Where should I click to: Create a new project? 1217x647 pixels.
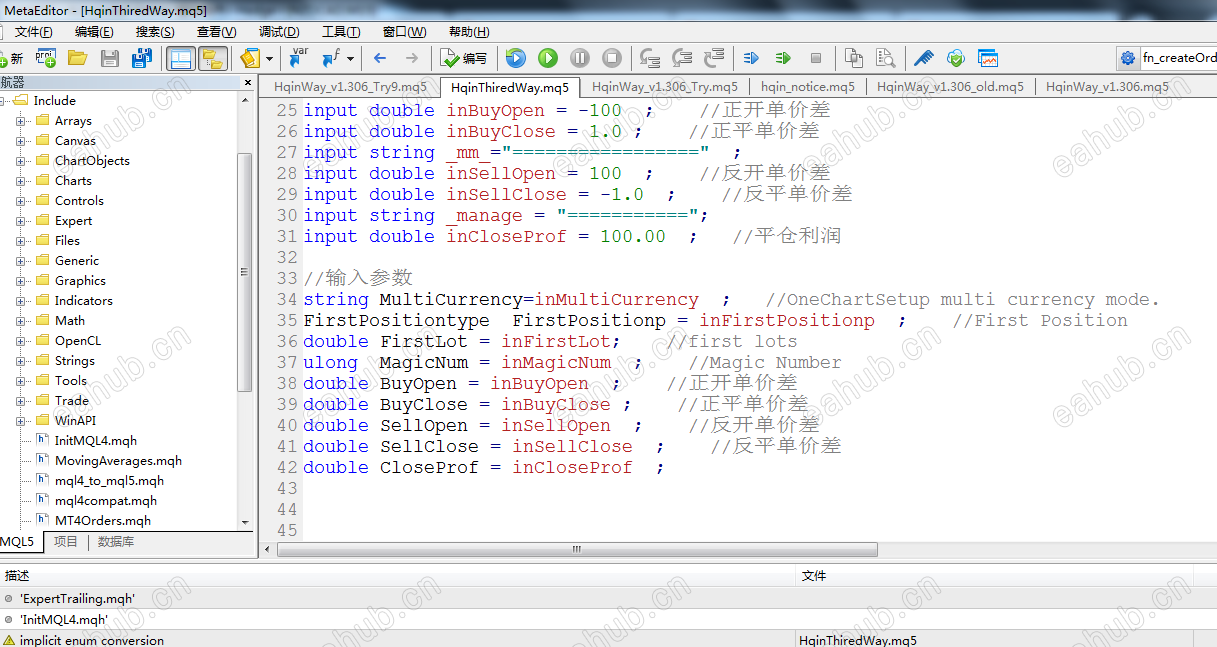(46, 58)
